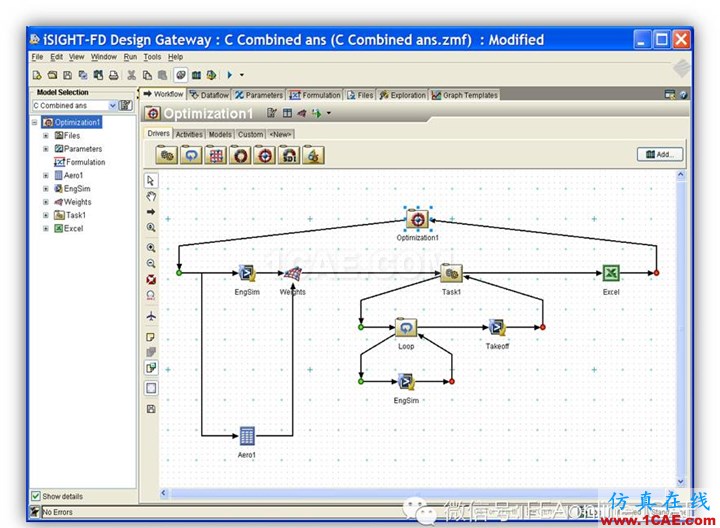Click the Add... button
Viewport: 720px width, 528px height.
(660, 154)
